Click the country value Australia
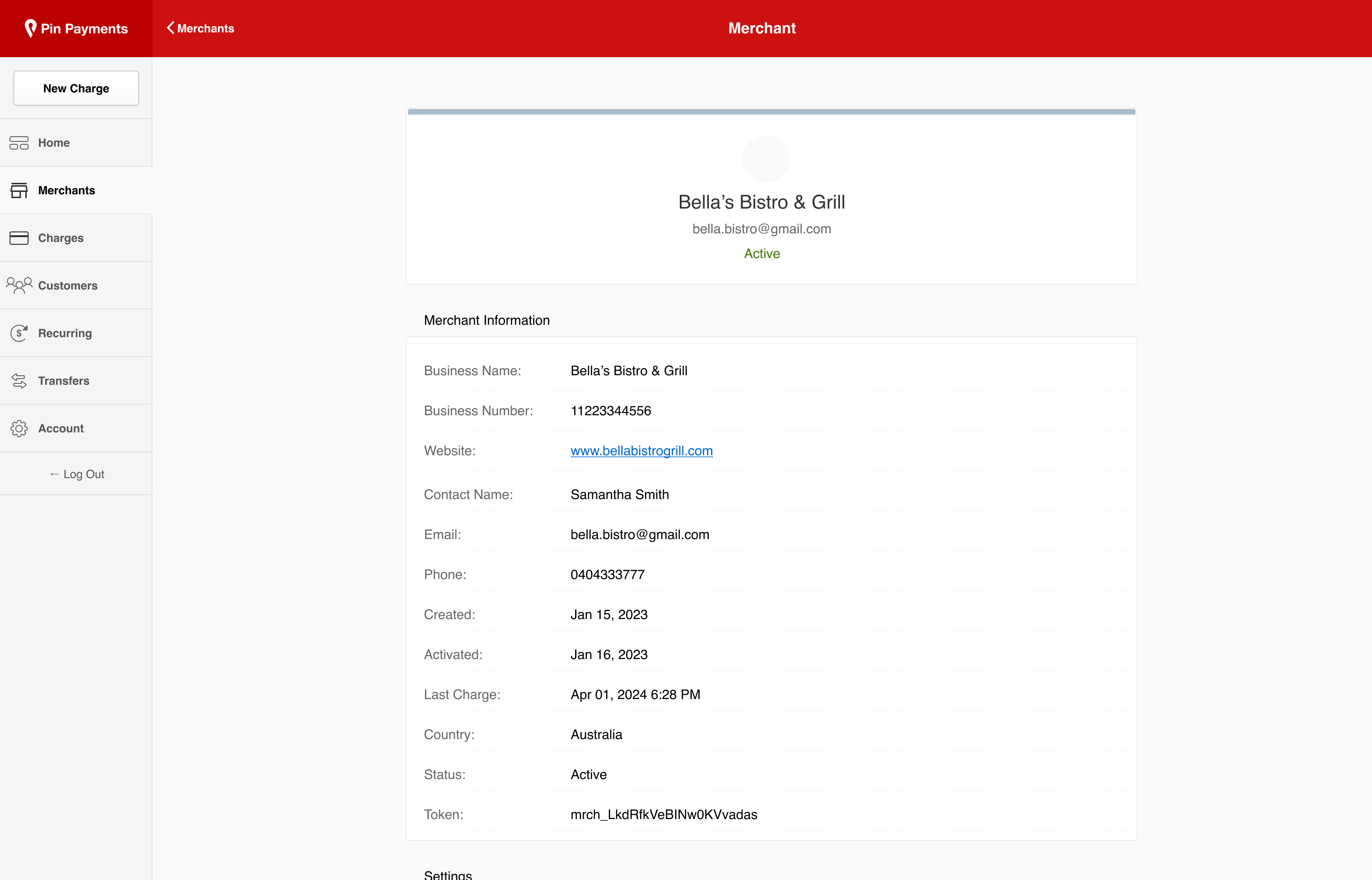 596,734
